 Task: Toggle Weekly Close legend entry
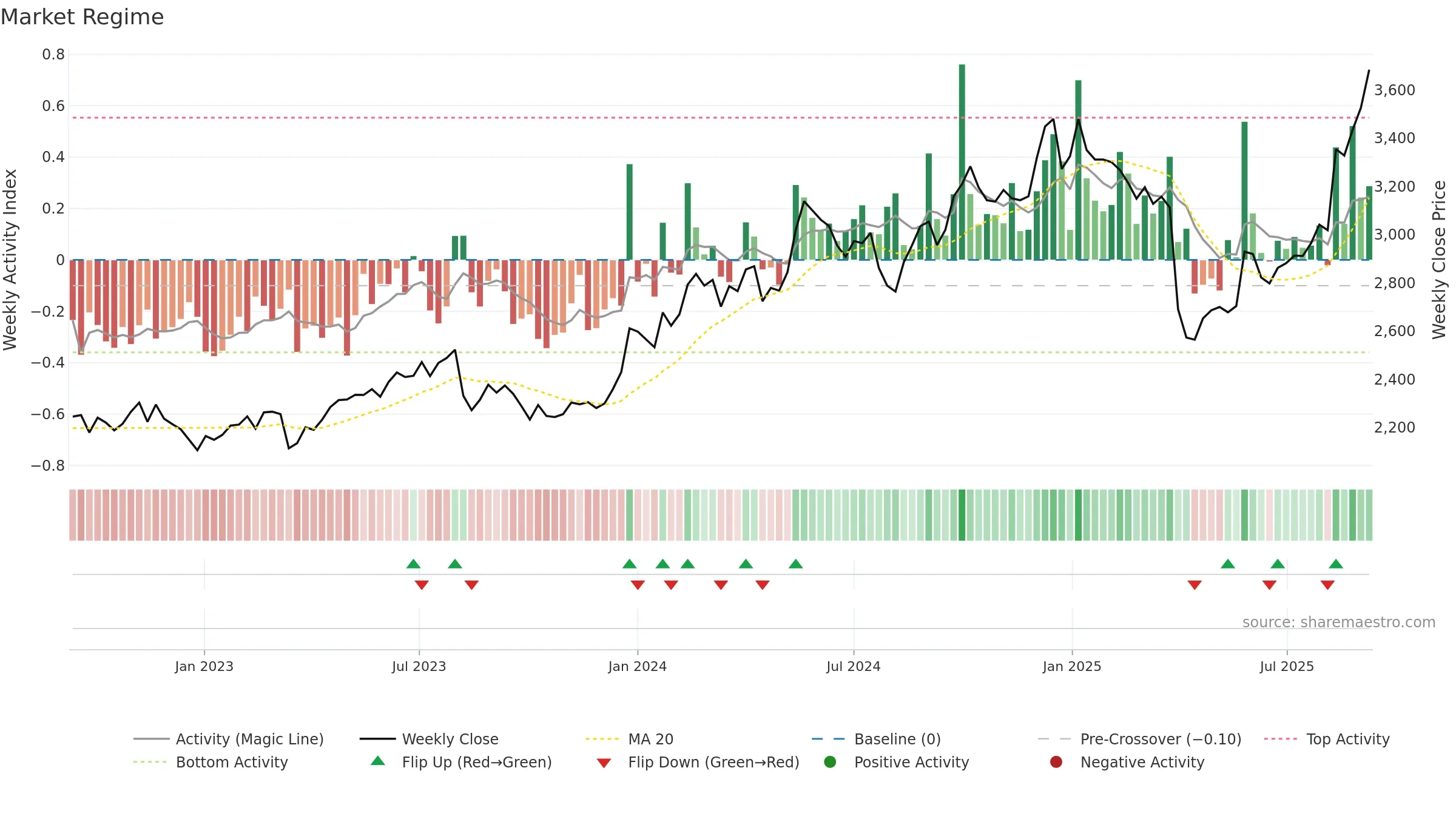click(x=429, y=739)
